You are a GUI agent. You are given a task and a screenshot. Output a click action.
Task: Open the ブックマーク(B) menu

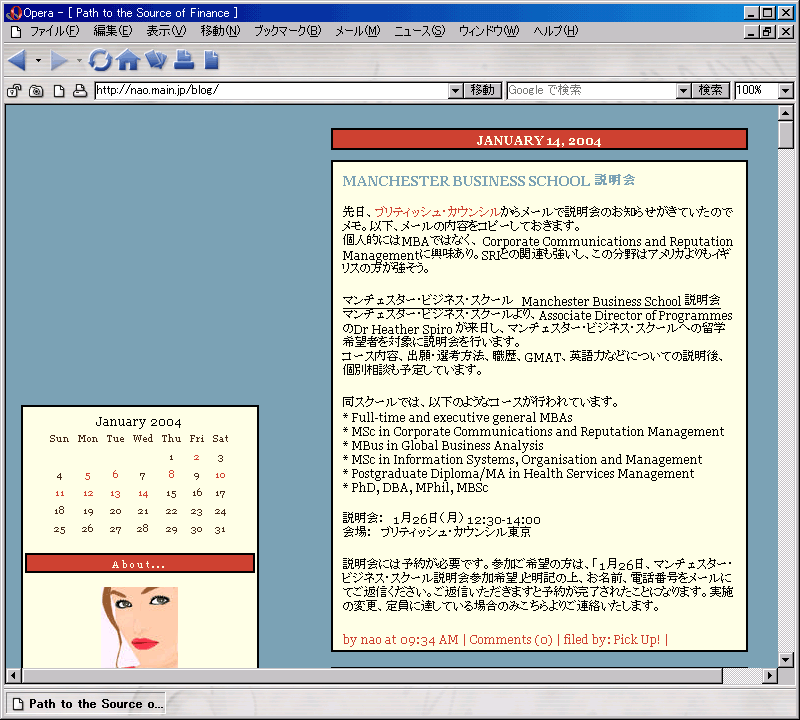pos(288,31)
